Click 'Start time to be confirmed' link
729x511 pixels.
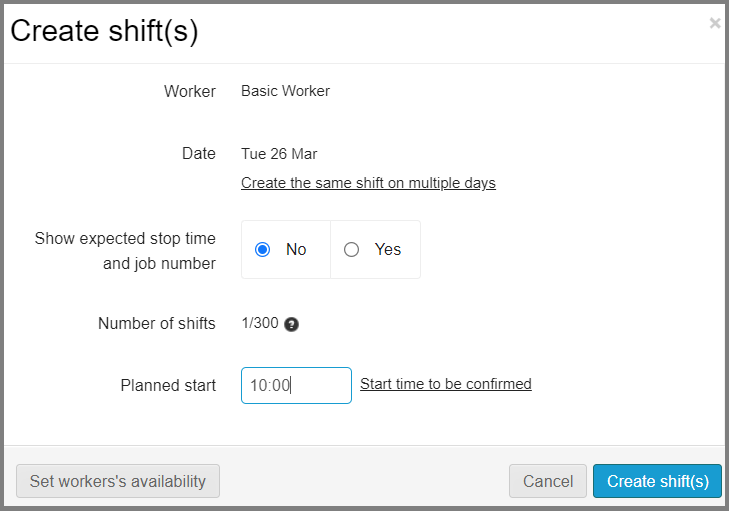coord(446,384)
